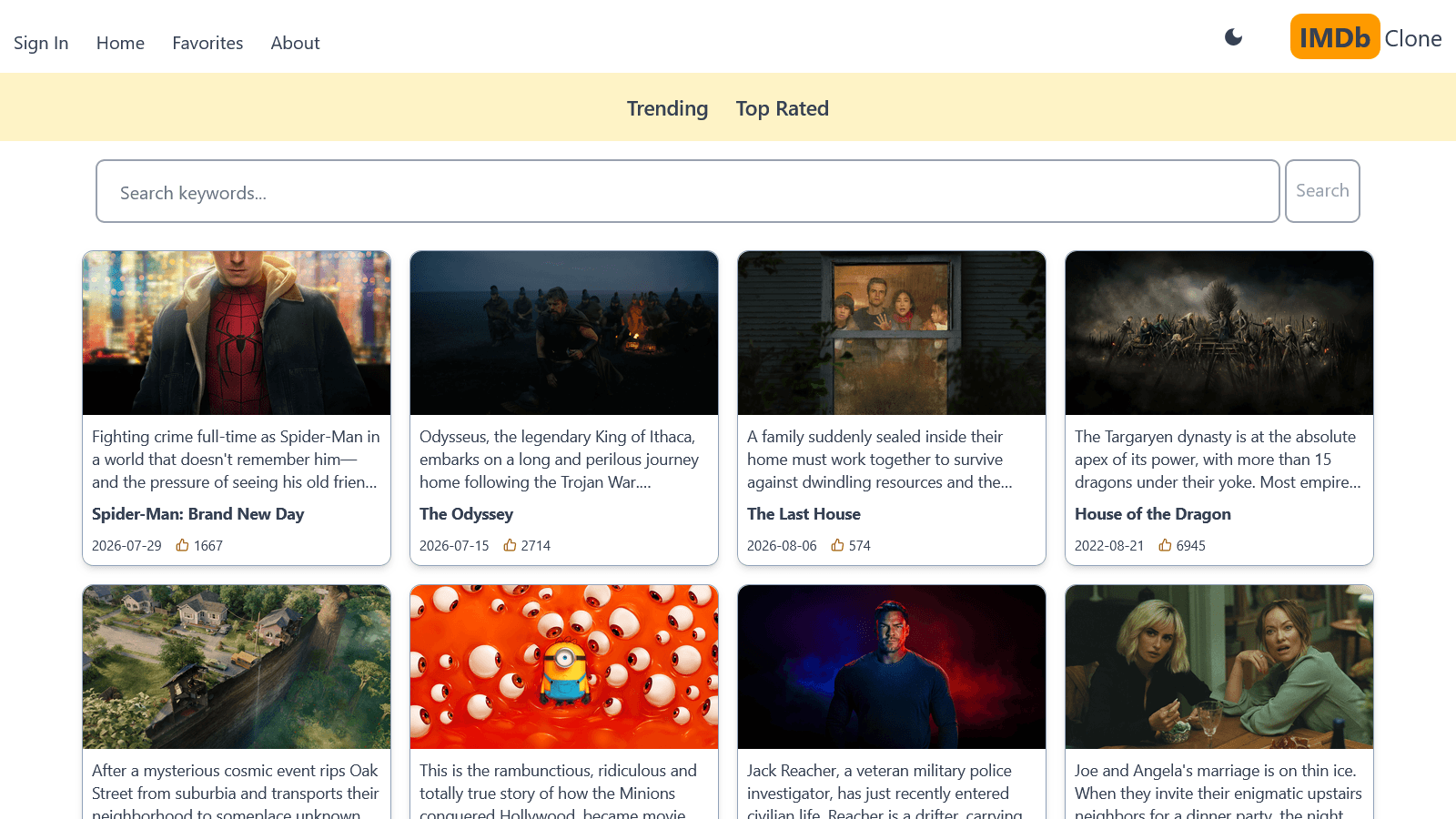1456x819 pixels.
Task: Click the date 2026-07-15
Action: click(x=454, y=546)
